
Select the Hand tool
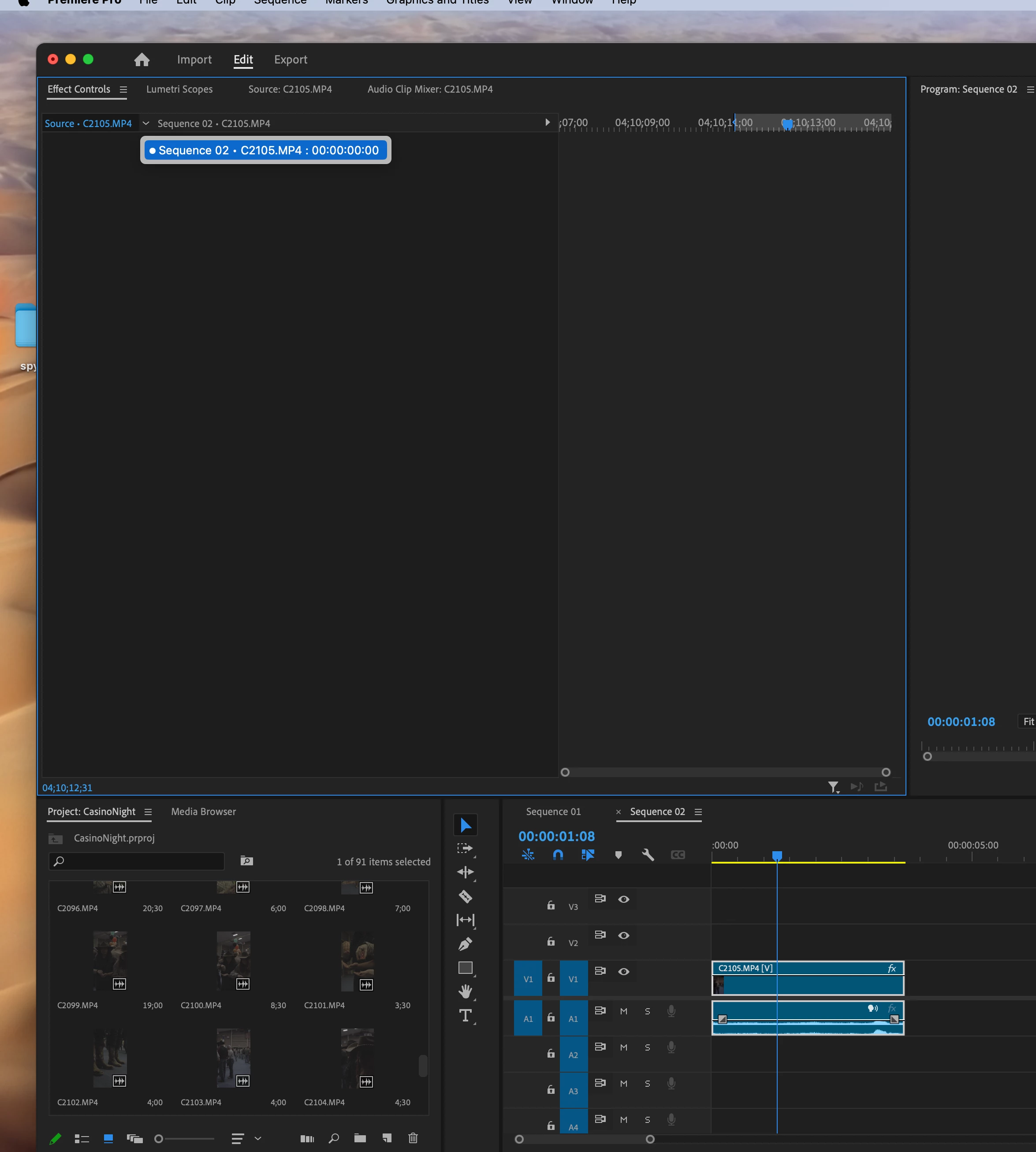coord(465,991)
